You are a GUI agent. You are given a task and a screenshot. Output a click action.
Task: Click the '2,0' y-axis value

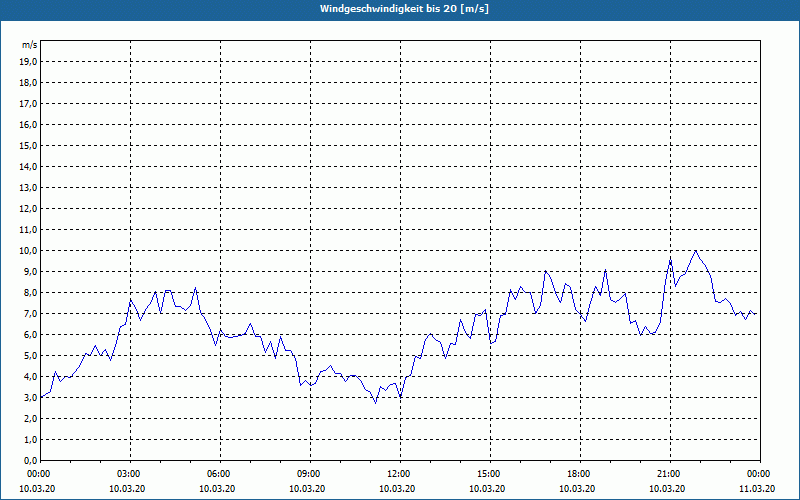(30, 418)
